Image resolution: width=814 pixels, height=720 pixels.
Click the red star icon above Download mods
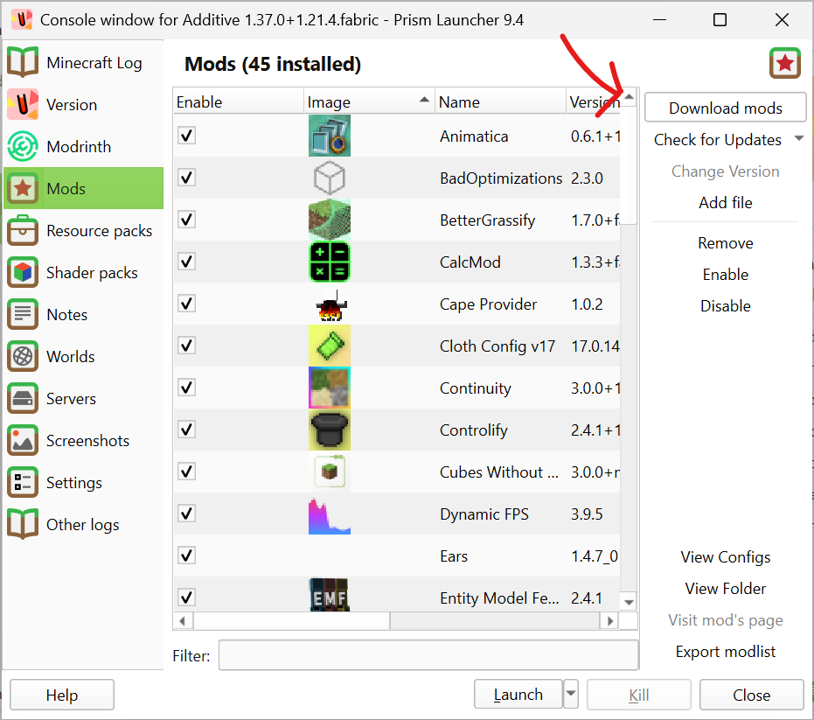pyautogui.click(x=785, y=62)
